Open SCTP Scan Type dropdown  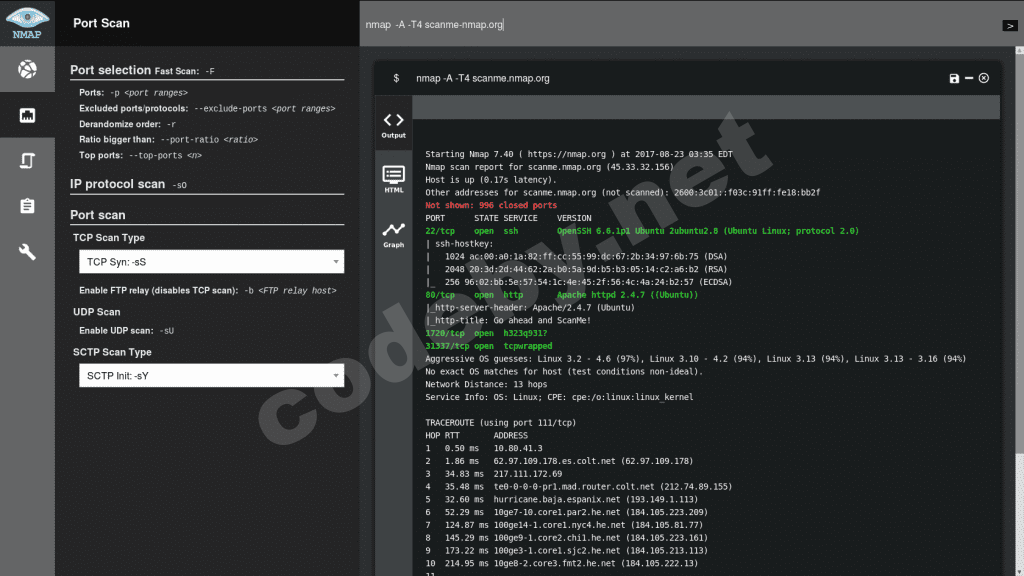(211, 376)
